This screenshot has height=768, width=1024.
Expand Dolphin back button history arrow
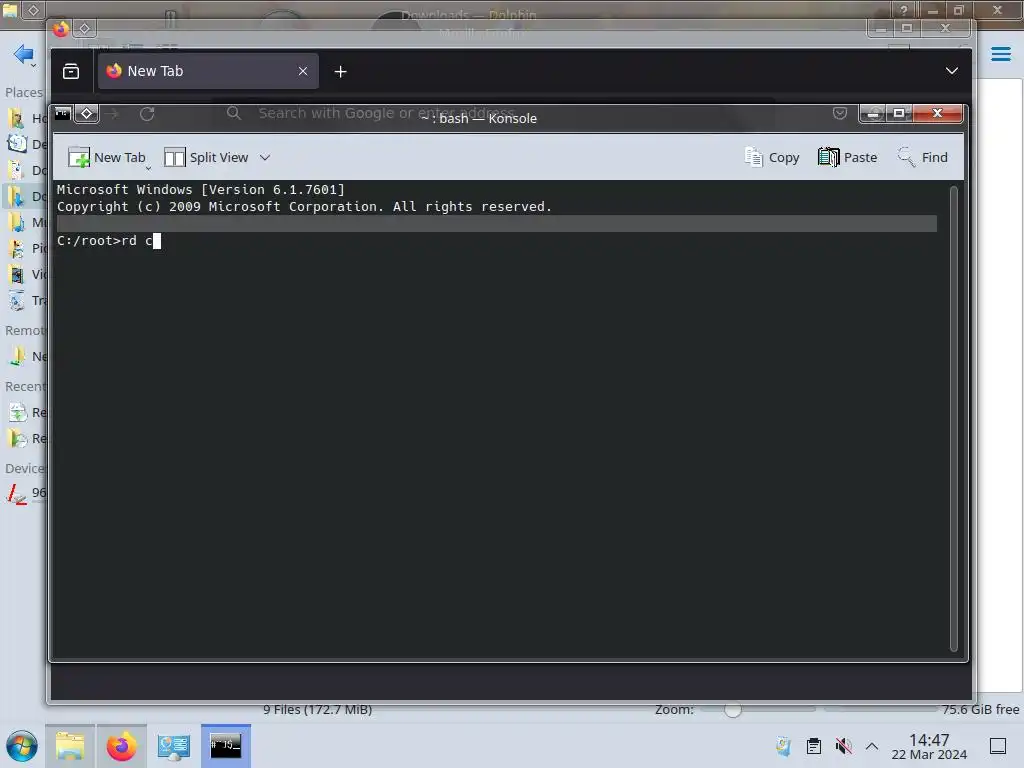33,65
